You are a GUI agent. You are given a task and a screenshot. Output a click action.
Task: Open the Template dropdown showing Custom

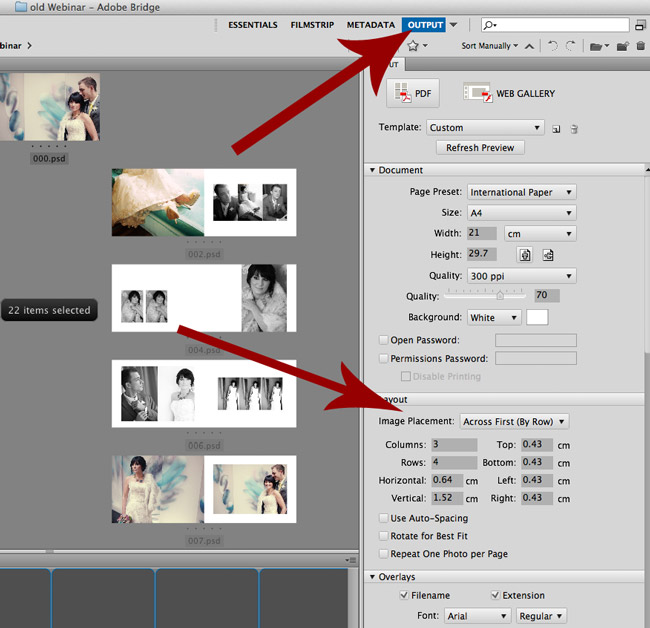click(485, 128)
